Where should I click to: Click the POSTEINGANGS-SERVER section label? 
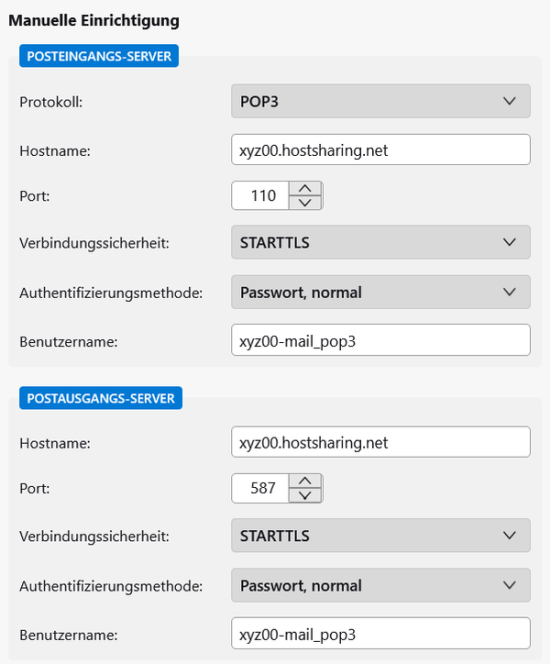pyautogui.click(x=99, y=56)
